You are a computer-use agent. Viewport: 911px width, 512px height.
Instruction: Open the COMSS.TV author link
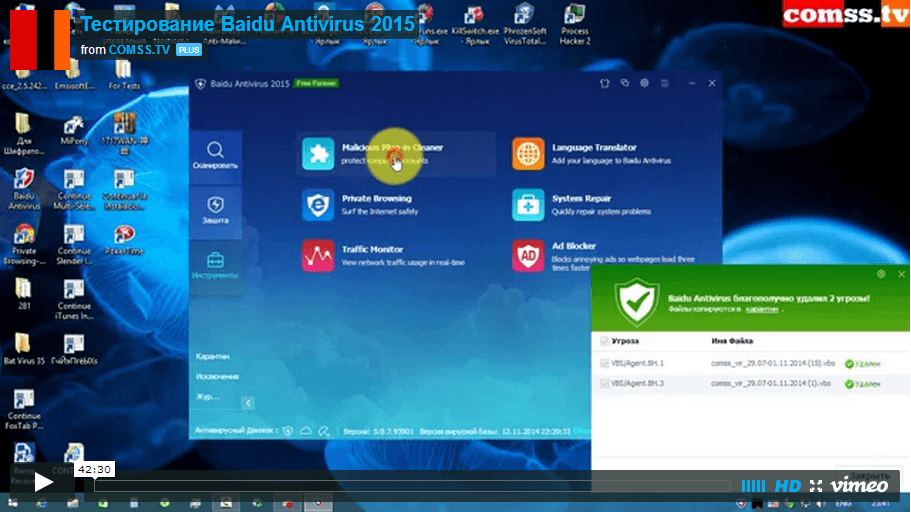(139, 50)
